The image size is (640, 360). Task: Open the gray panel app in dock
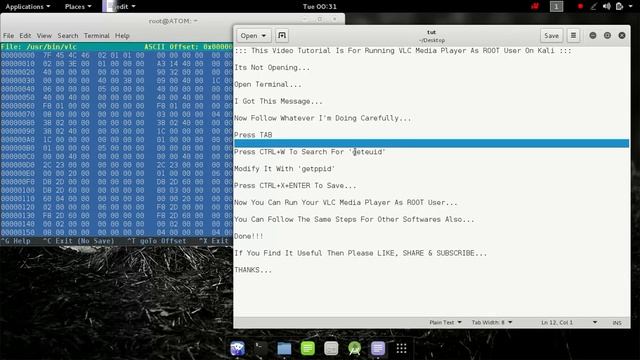[331, 348]
